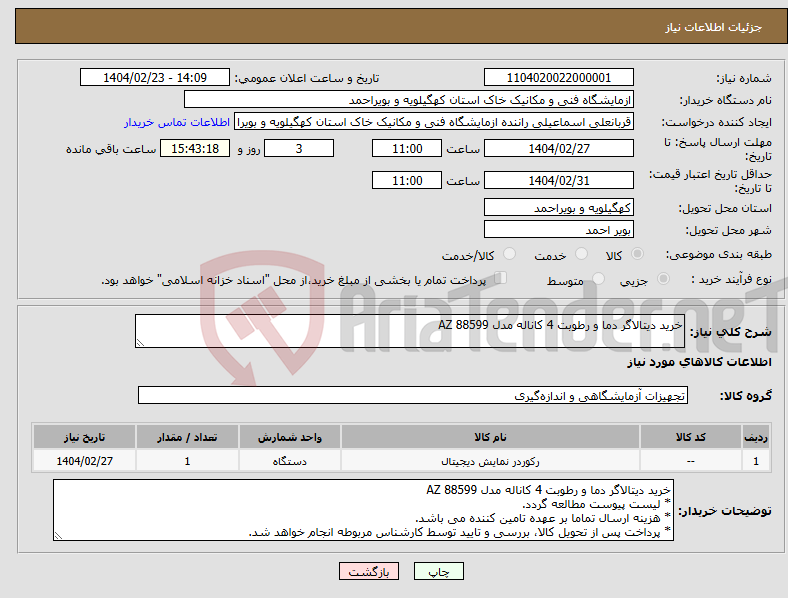Image resolution: width=788 pixels, height=598 pixels.
Task: Click the کد کالا column header
Action: [x=691, y=437]
